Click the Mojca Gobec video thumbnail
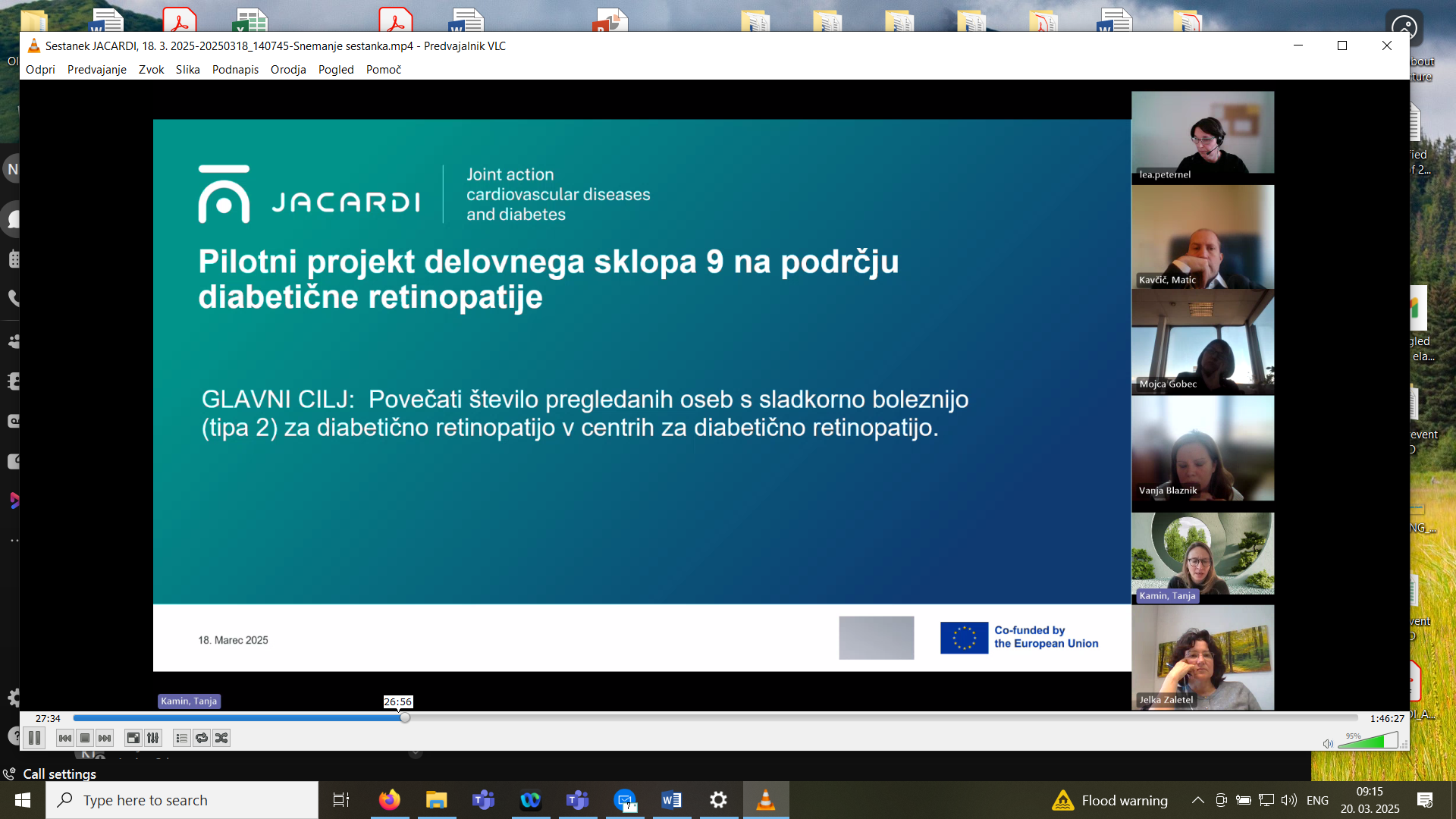The height and width of the screenshot is (819, 1456). (x=1203, y=341)
